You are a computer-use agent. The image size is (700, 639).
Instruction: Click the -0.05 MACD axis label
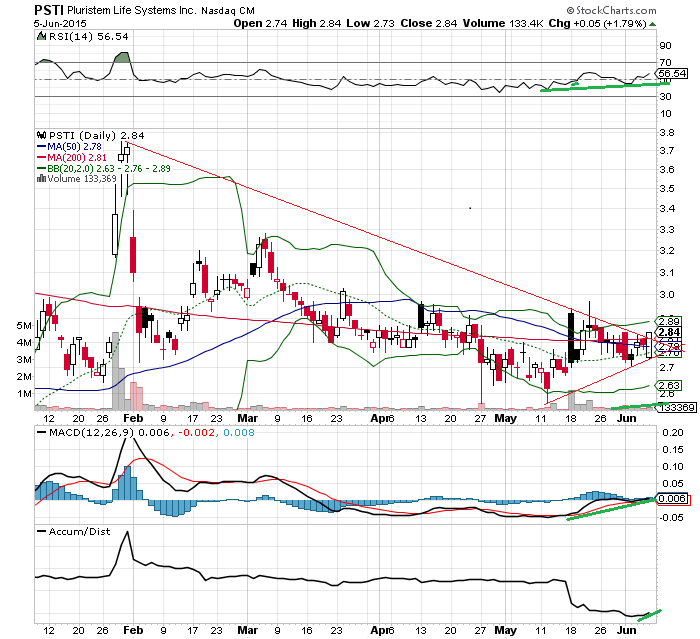pyautogui.click(x=671, y=518)
